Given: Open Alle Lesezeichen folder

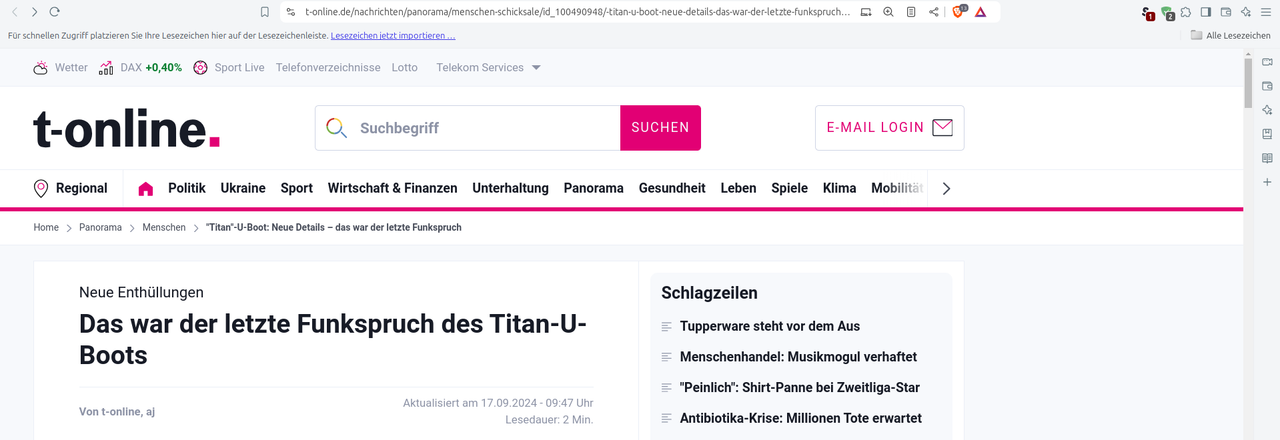Looking at the screenshot, I should (1230, 35).
